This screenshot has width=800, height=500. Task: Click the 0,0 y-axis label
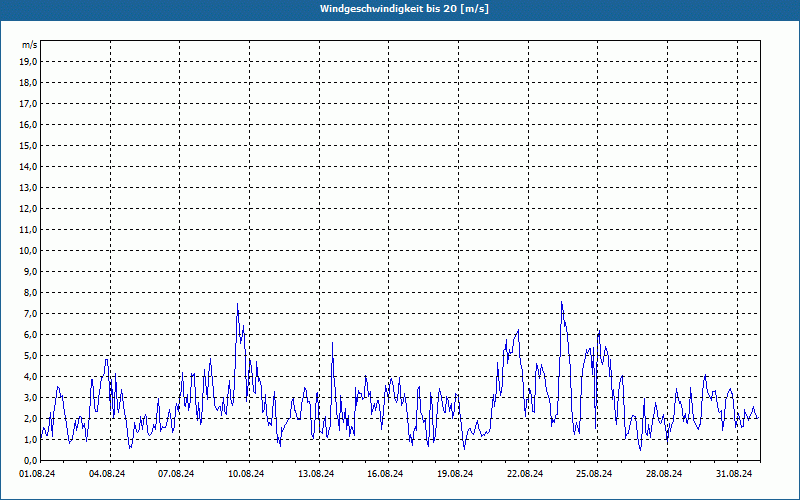[30, 460]
